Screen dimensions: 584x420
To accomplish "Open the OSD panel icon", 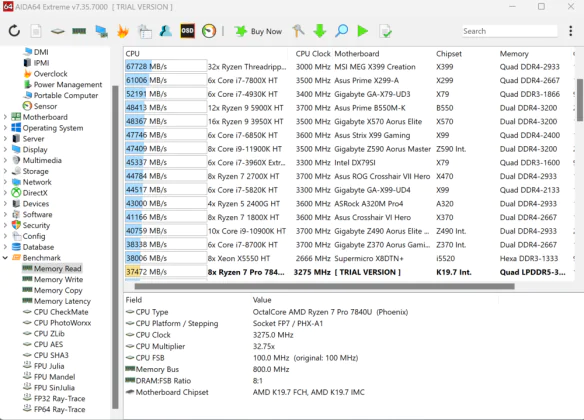I will pos(187,31).
